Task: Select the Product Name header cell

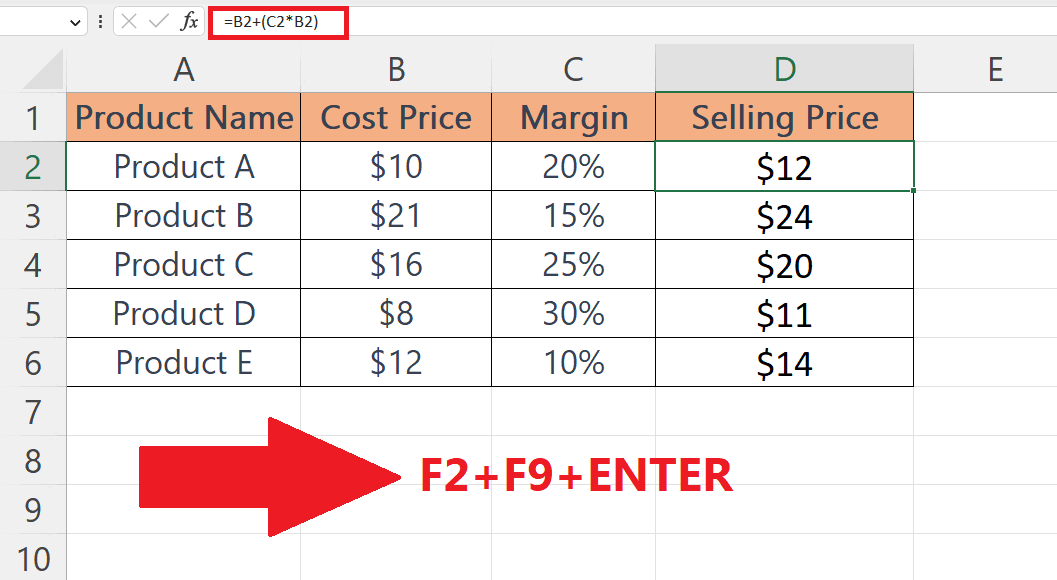Action: (183, 118)
